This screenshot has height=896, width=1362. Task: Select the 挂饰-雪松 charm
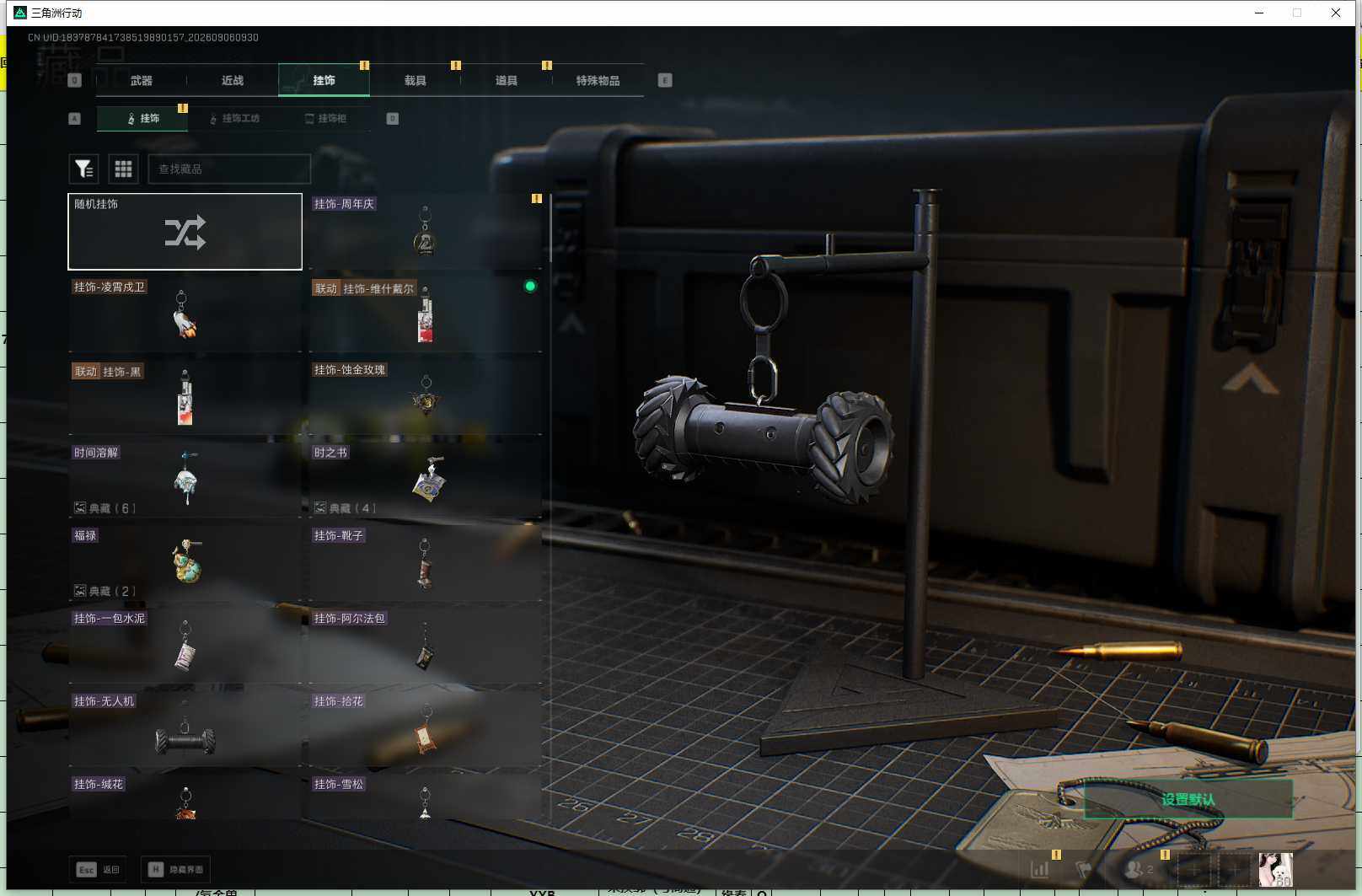pos(425,797)
